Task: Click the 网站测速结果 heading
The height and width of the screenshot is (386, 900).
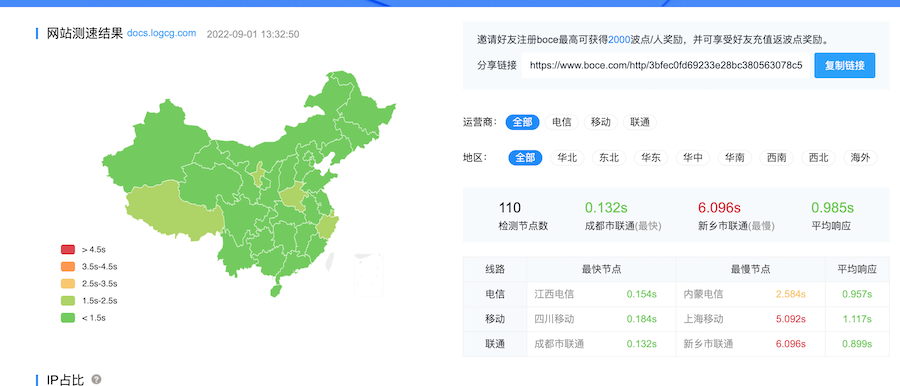Action: pyautogui.click(x=85, y=33)
